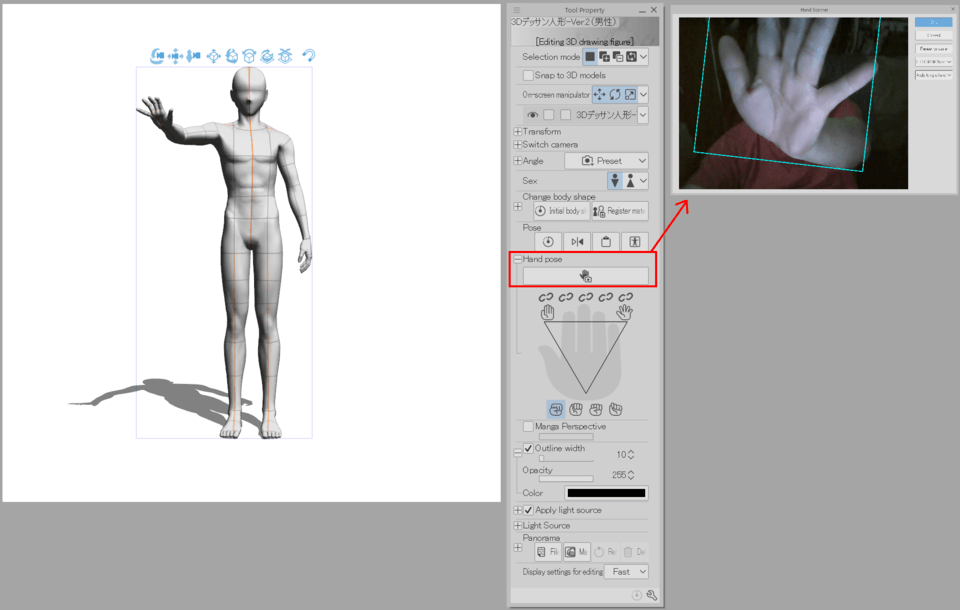
Task: Open the black outline Color swatch
Action: (606, 493)
